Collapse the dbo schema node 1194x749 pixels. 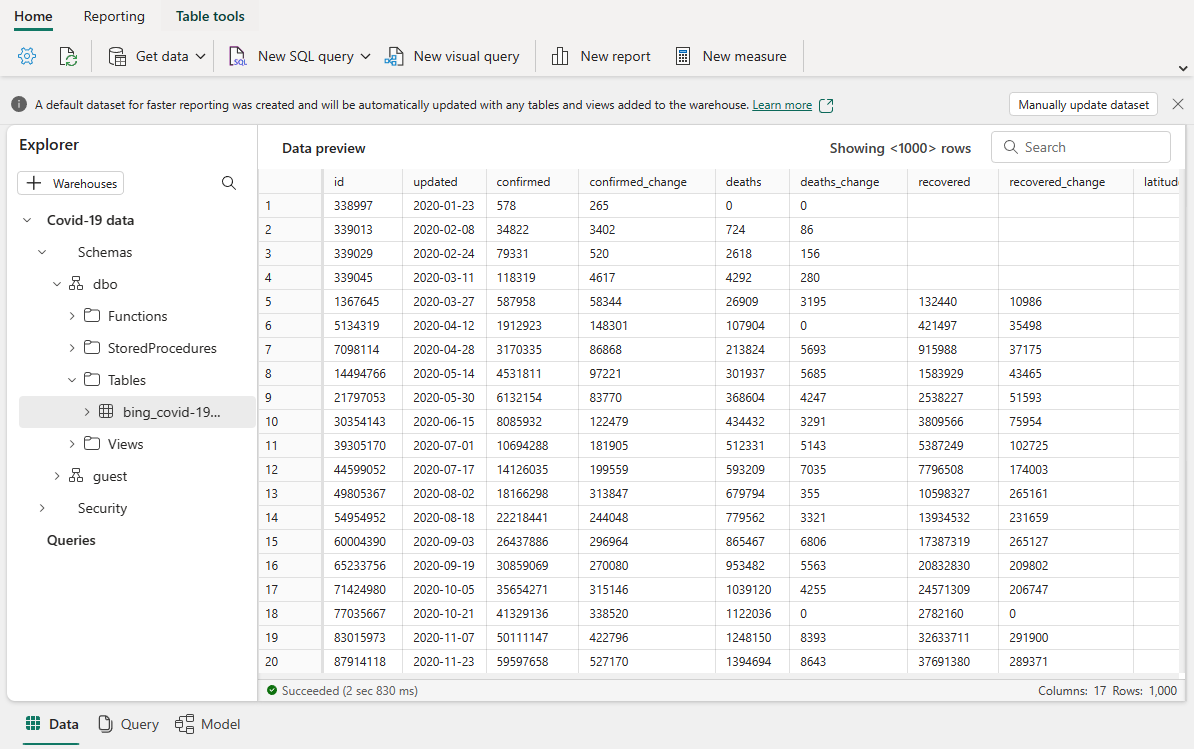click(x=57, y=284)
